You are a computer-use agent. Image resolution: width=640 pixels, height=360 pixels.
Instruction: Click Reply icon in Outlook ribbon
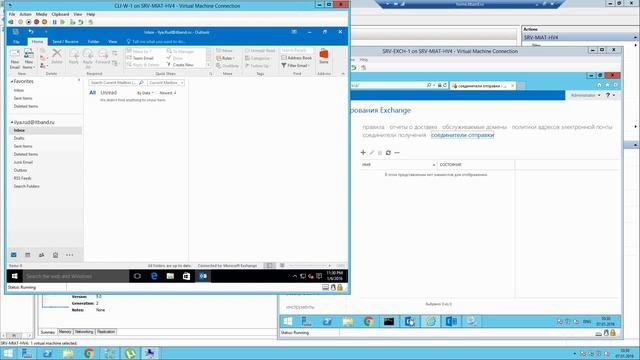tap(74, 56)
